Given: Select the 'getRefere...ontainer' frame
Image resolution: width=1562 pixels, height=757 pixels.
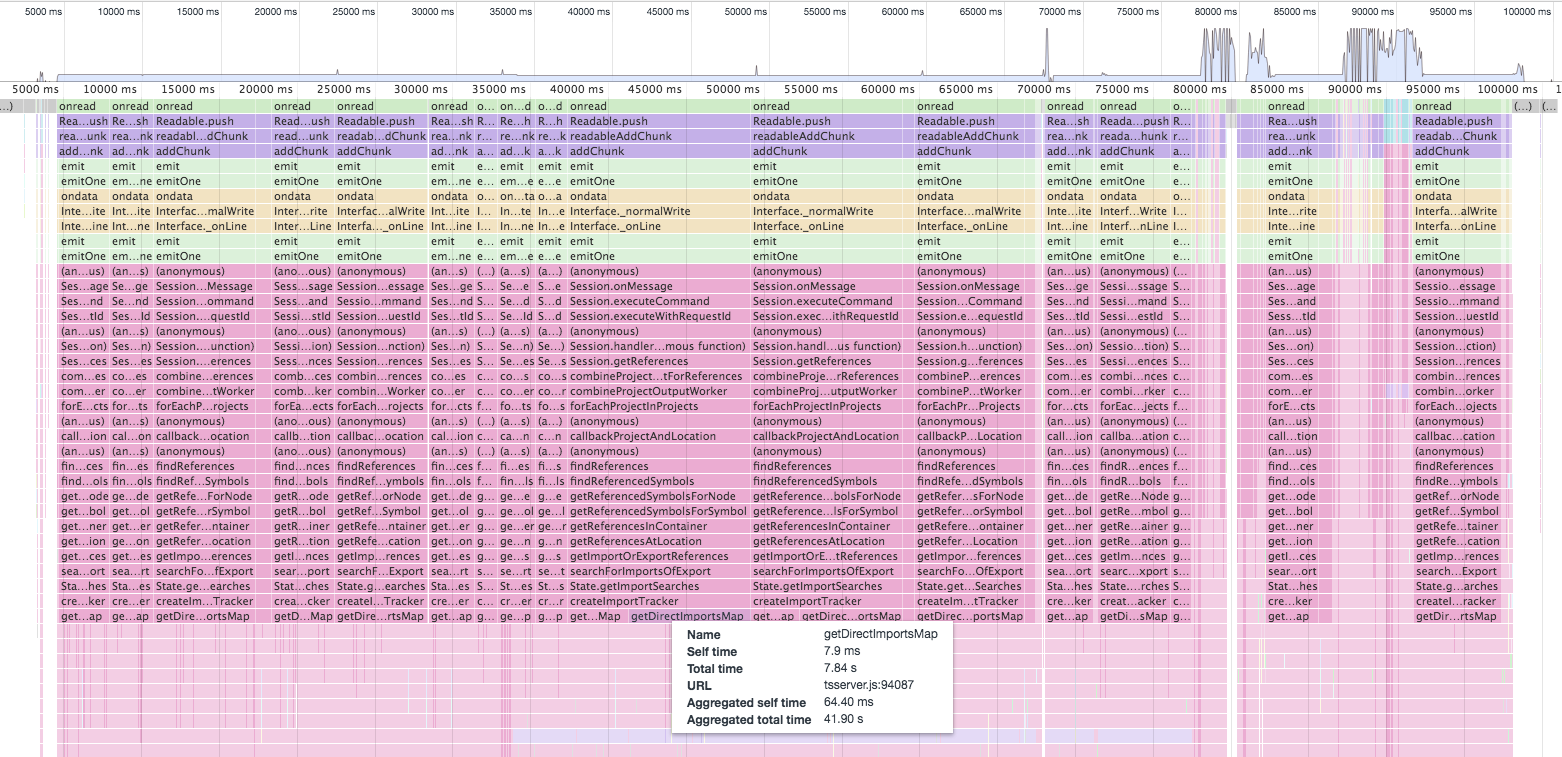Looking at the screenshot, I should click(x=970, y=527).
